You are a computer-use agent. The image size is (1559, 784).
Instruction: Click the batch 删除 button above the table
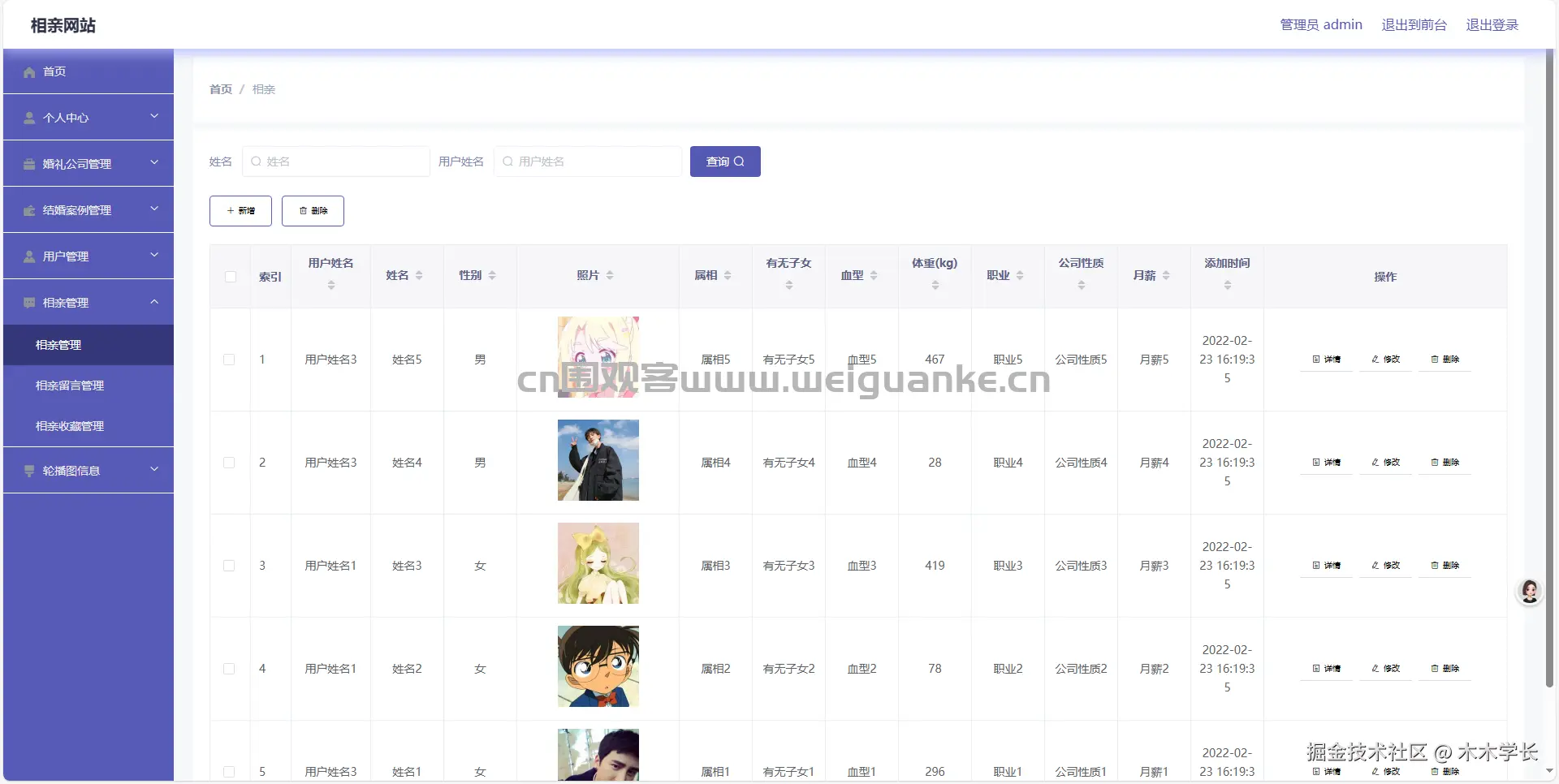point(313,211)
